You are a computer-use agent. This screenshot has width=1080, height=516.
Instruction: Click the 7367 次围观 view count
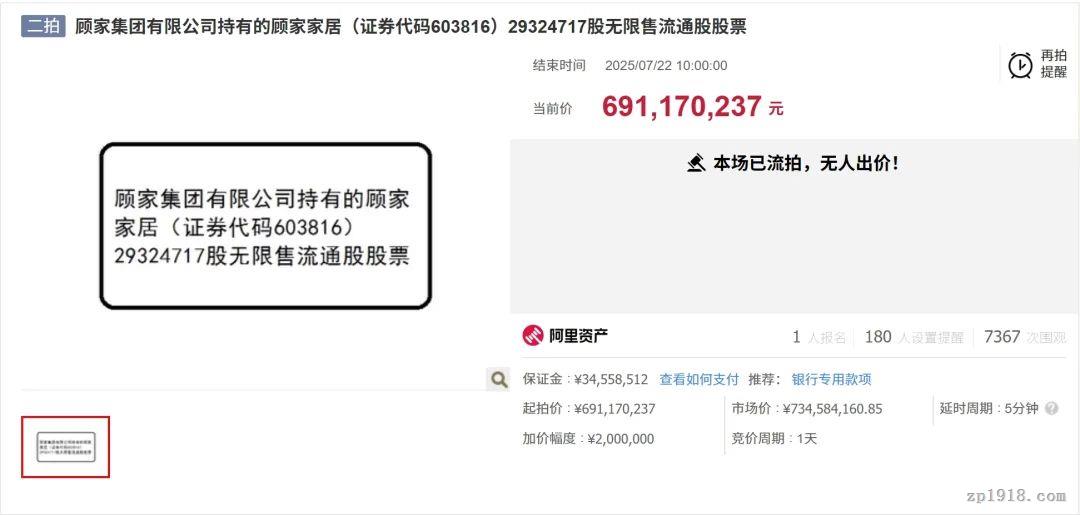click(x=1025, y=337)
